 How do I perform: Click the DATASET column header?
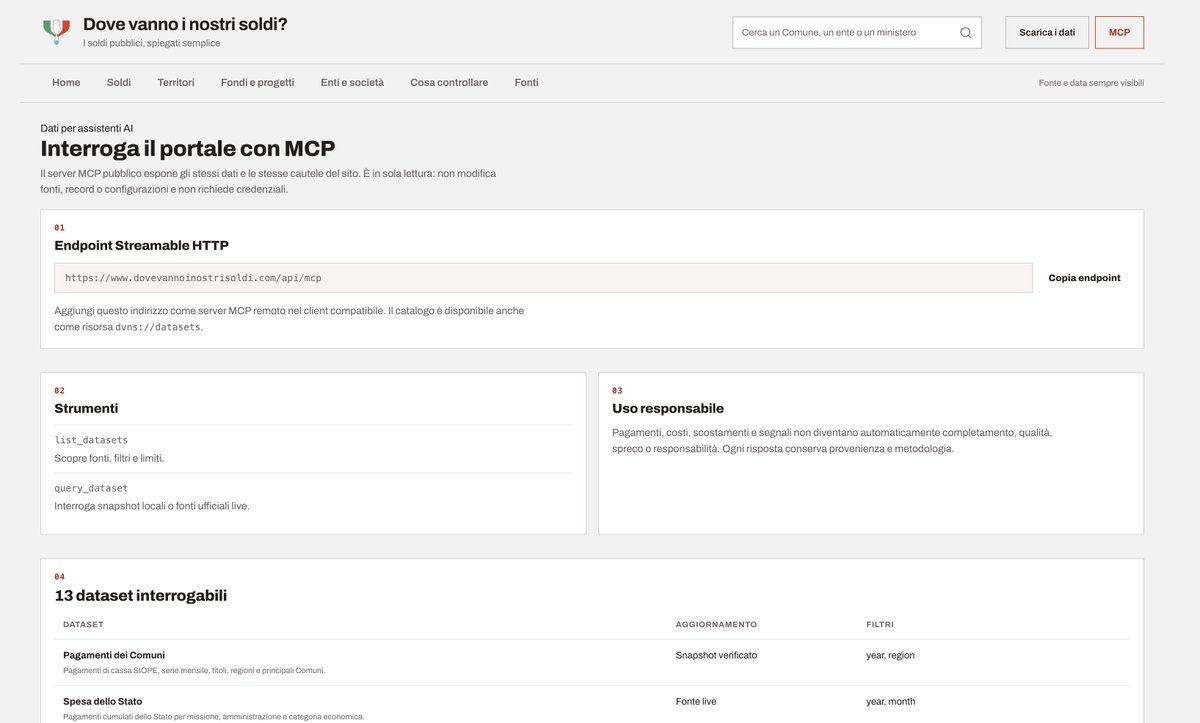click(83, 624)
